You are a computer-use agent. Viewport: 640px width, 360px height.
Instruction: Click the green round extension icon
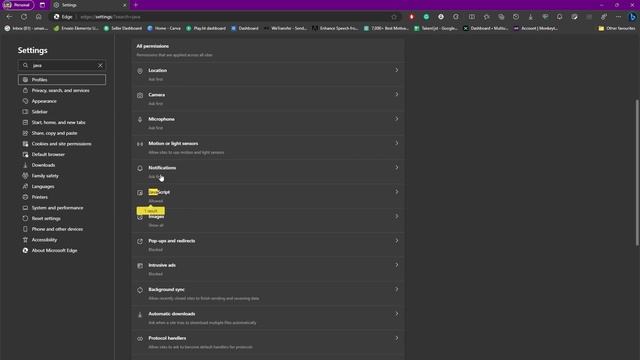coord(426,17)
